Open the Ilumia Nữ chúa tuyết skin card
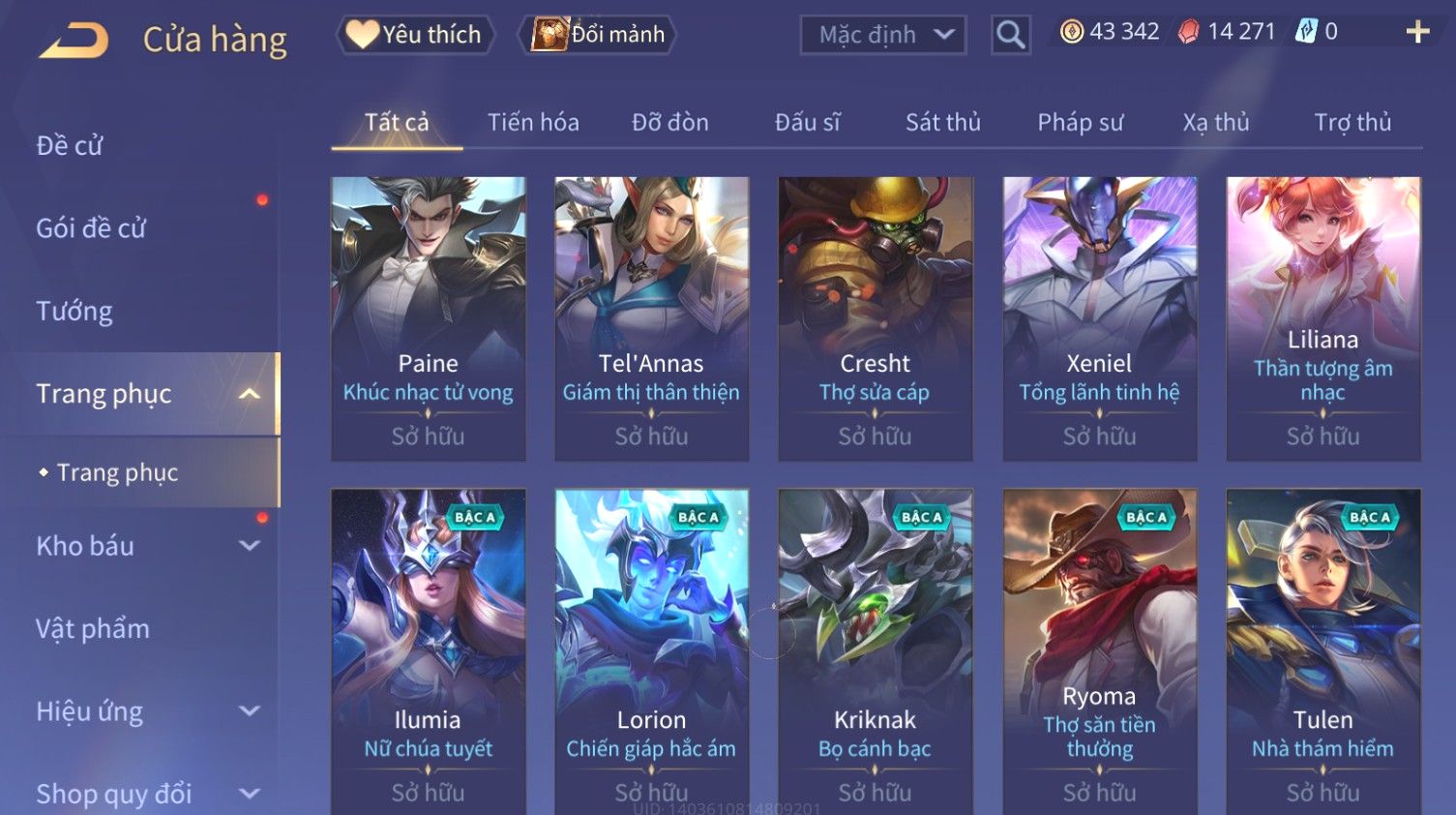 tap(429, 651)
